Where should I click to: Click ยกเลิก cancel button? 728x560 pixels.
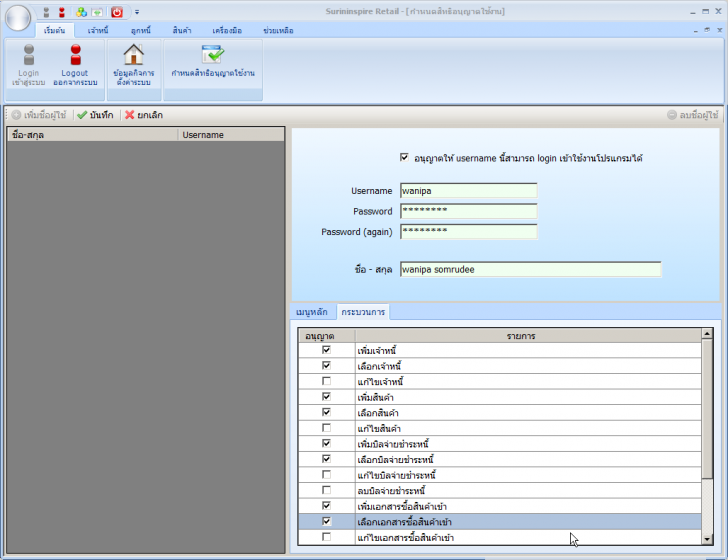coord(144,115)
